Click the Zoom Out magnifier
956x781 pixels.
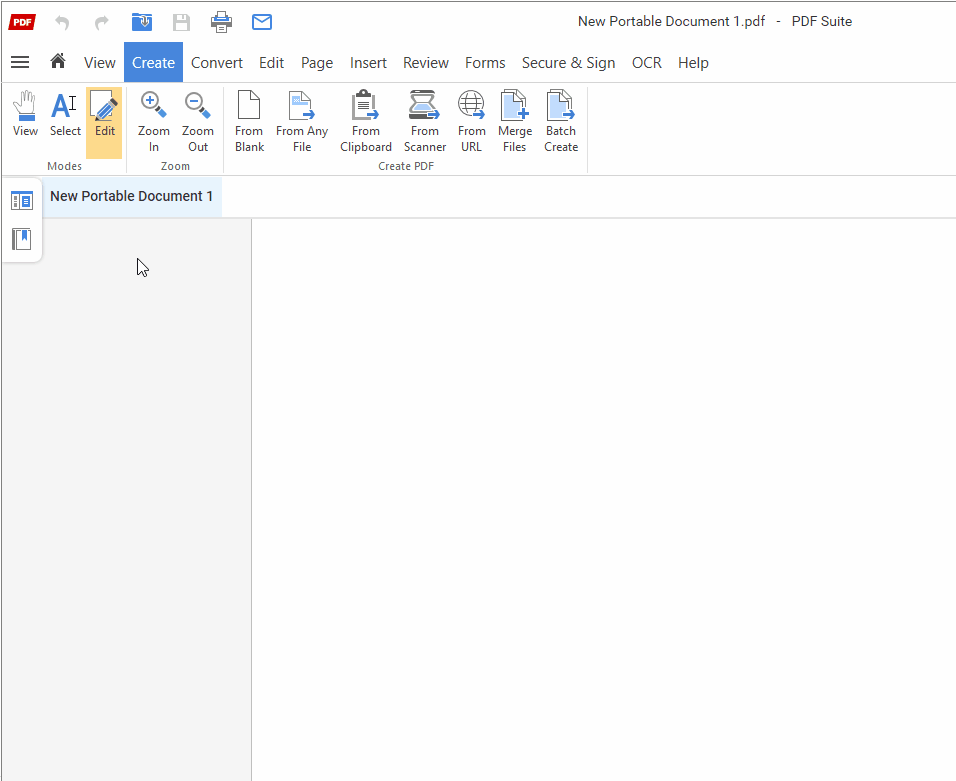point(198,121)
